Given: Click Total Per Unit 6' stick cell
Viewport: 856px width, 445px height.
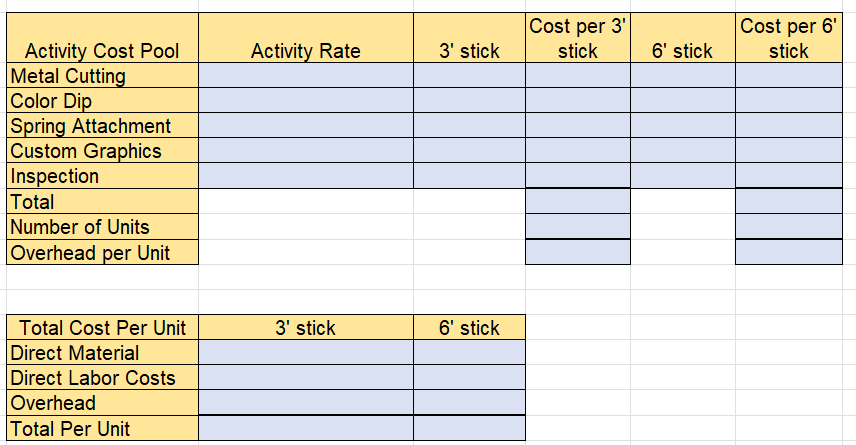Looking at the screenshot, I should (469, 428).
